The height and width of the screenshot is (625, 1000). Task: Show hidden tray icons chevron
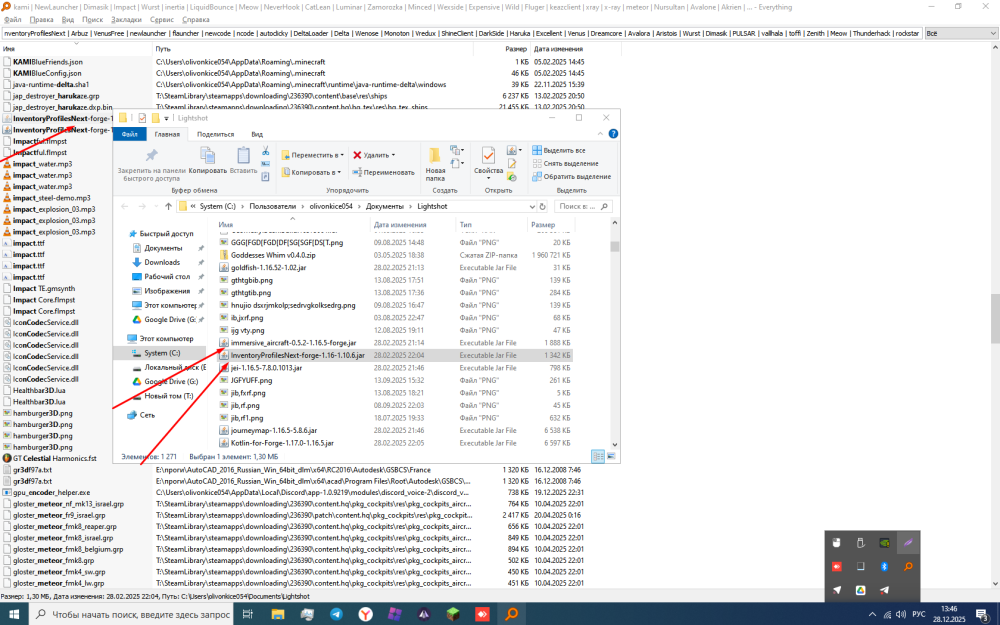(x=872, y=614)
